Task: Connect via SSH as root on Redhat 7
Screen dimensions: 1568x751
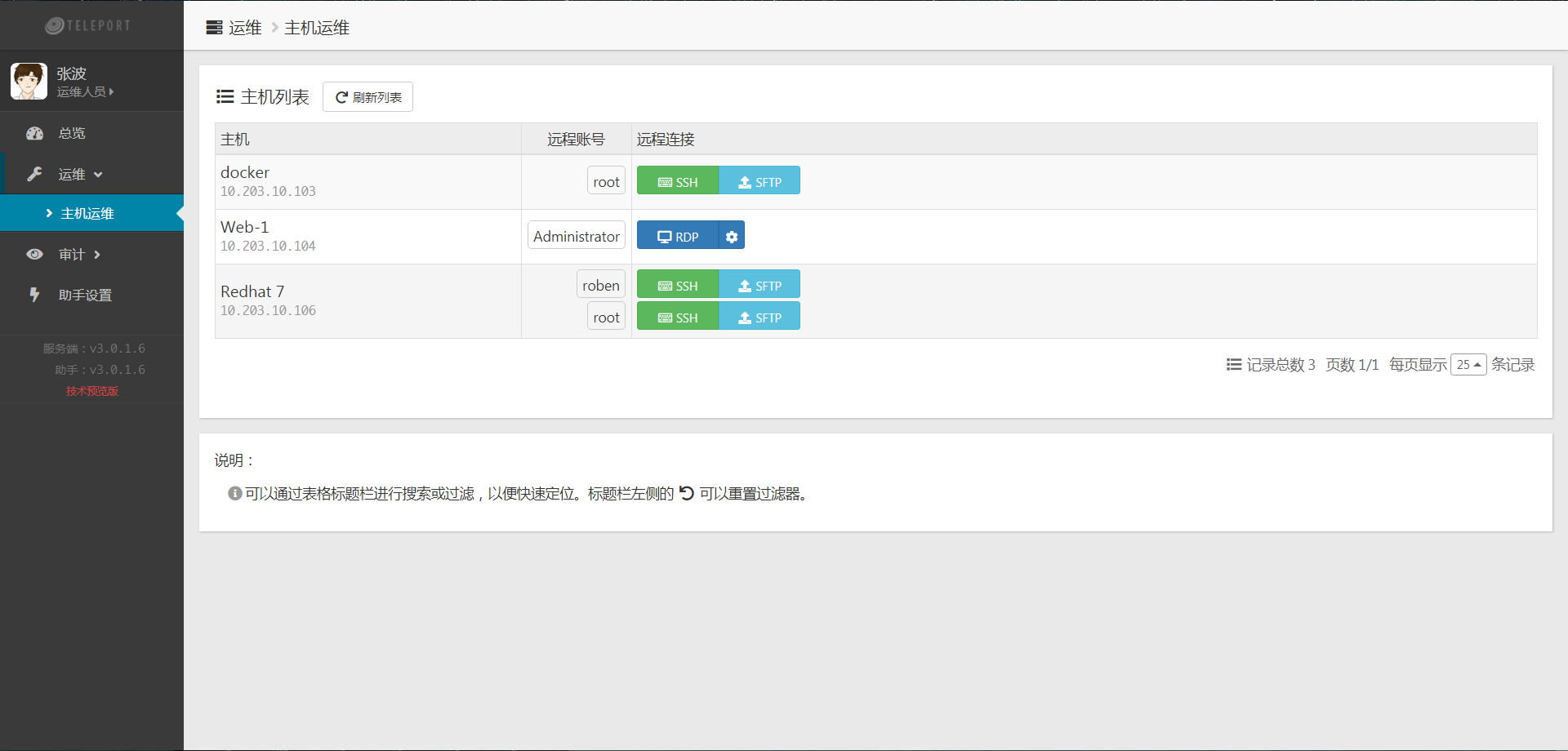Action: click(678, 317)
